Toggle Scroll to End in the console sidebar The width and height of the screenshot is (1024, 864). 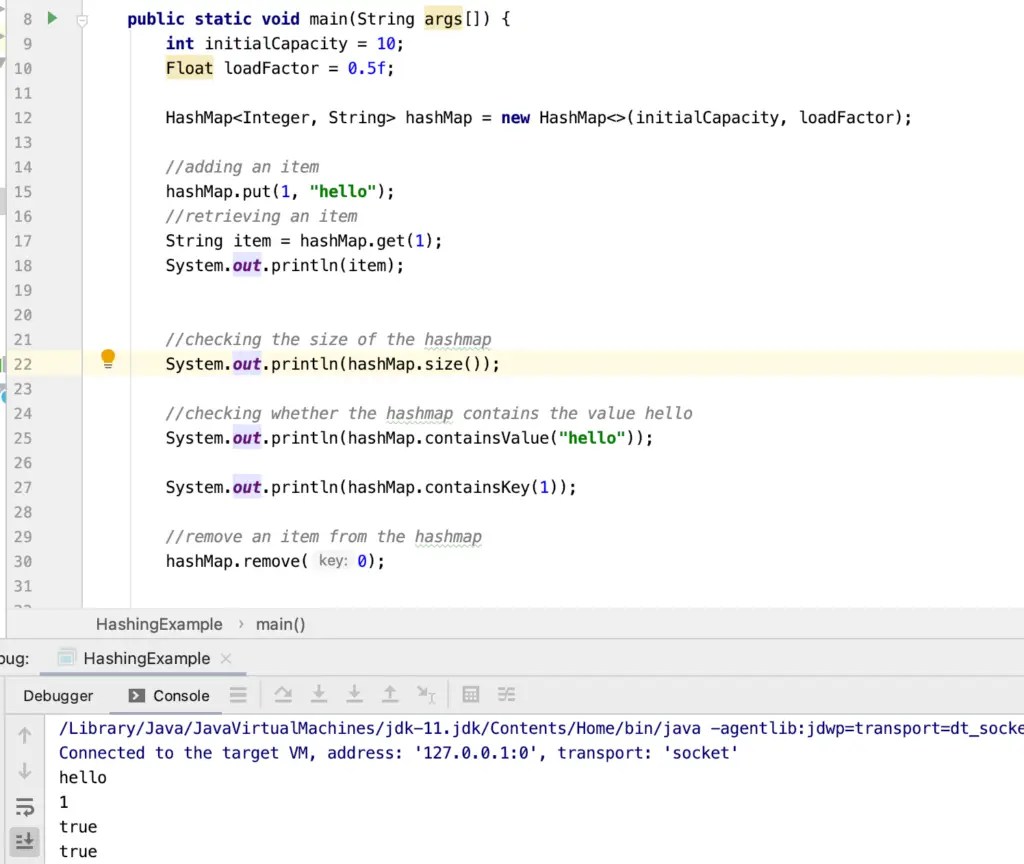pyautogui.click(x=25, y=841)
